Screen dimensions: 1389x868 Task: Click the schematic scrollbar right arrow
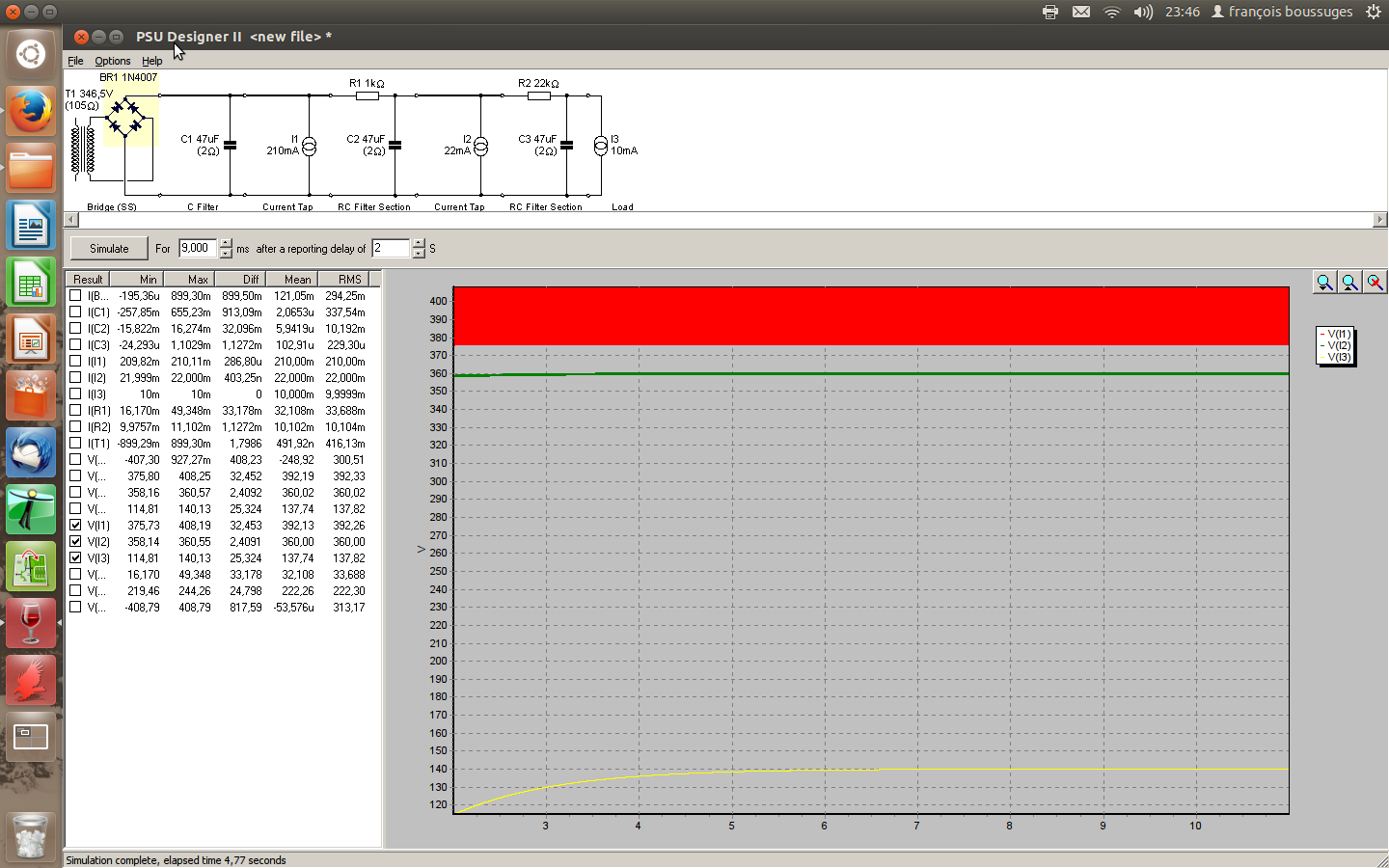[1379, 220]
